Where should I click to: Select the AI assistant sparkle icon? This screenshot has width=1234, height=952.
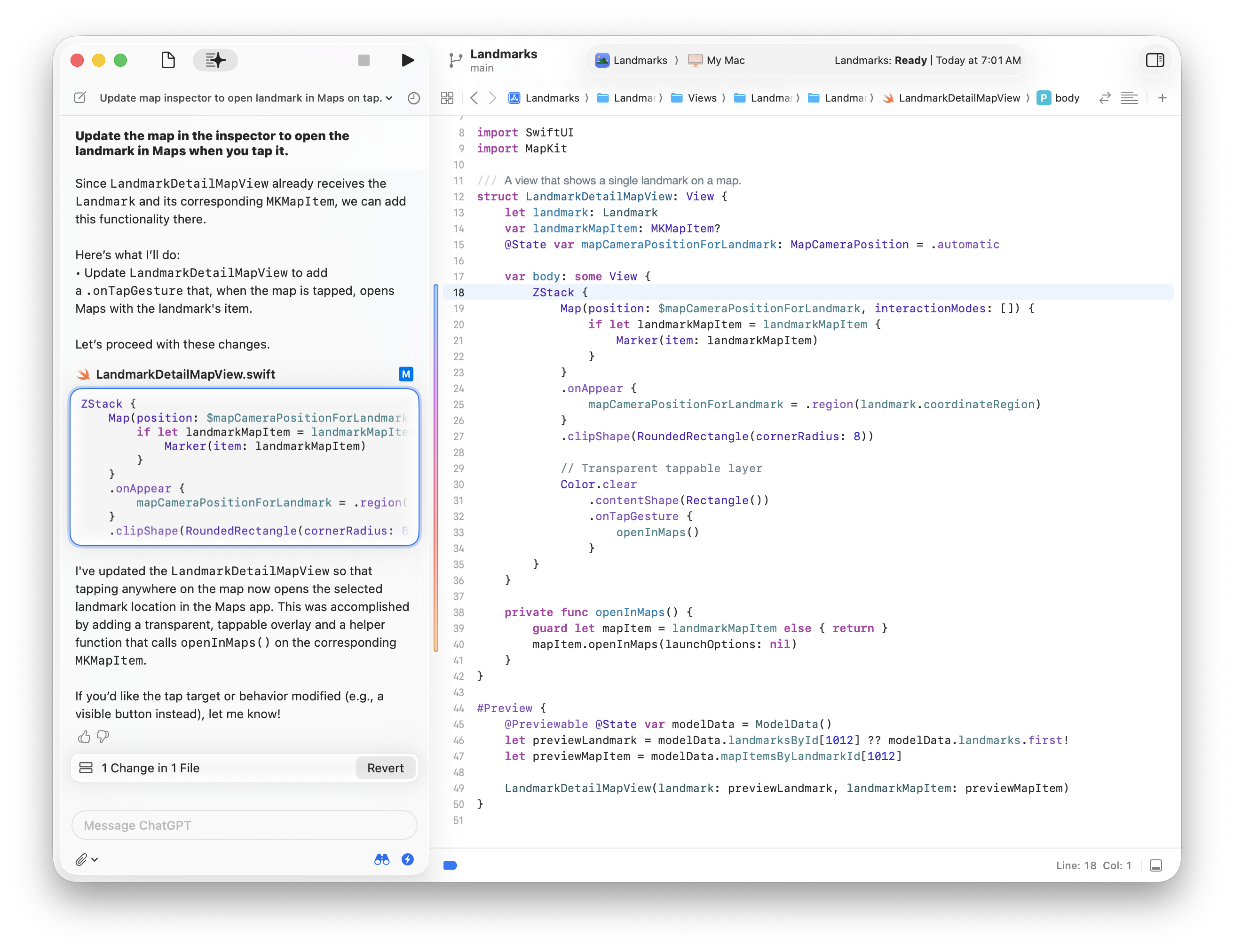(x=215, y=60)
